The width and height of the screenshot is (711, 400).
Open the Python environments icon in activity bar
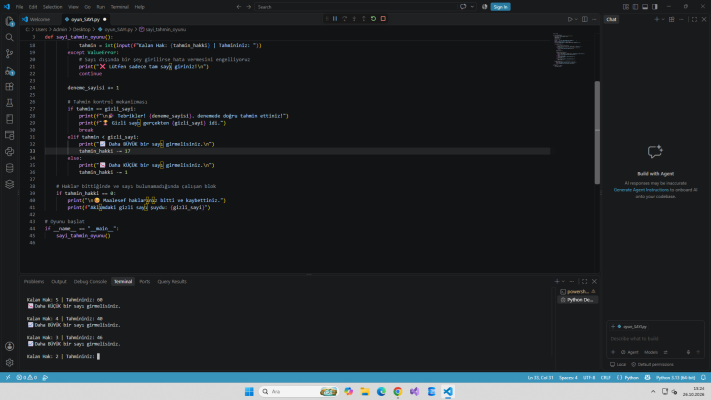(x=9, y=151)
